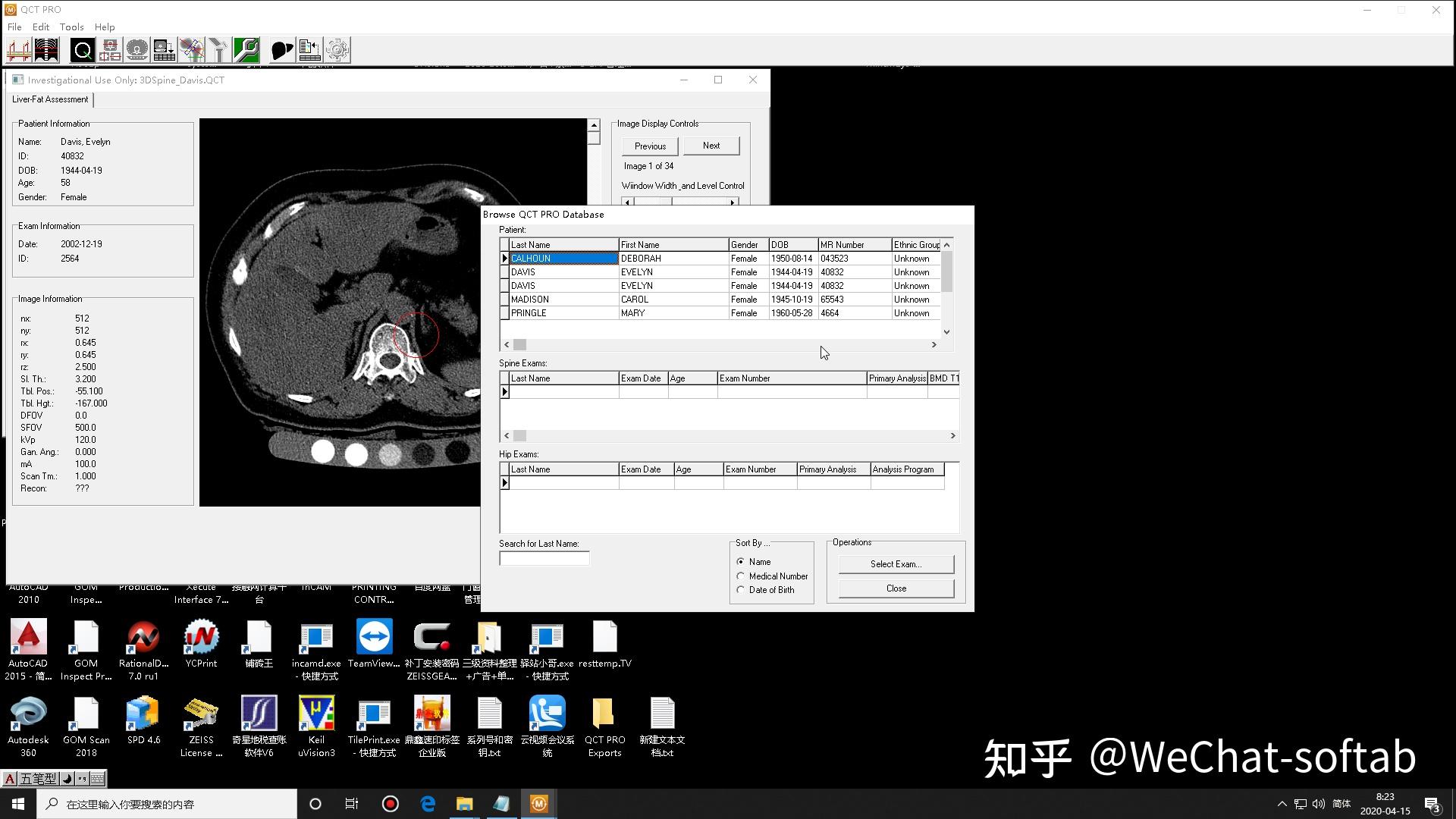Click the spine scout view icon
The image size is (1456, 819).
(x=46, y=50)
